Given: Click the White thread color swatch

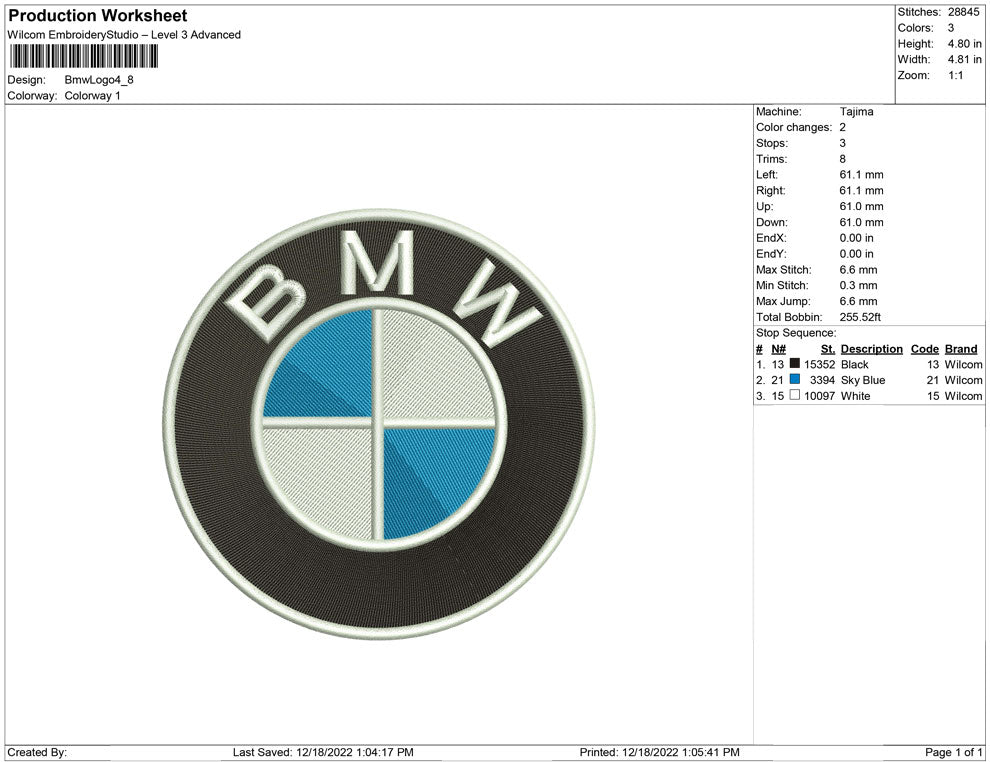Looking at the screenshot, I should coord(795,395).
